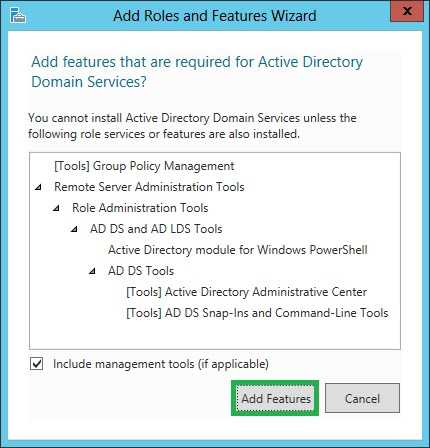Screen dimensions: 430x448
Task: Select AD DS Tools label
Action: click(x=141, y=271)
